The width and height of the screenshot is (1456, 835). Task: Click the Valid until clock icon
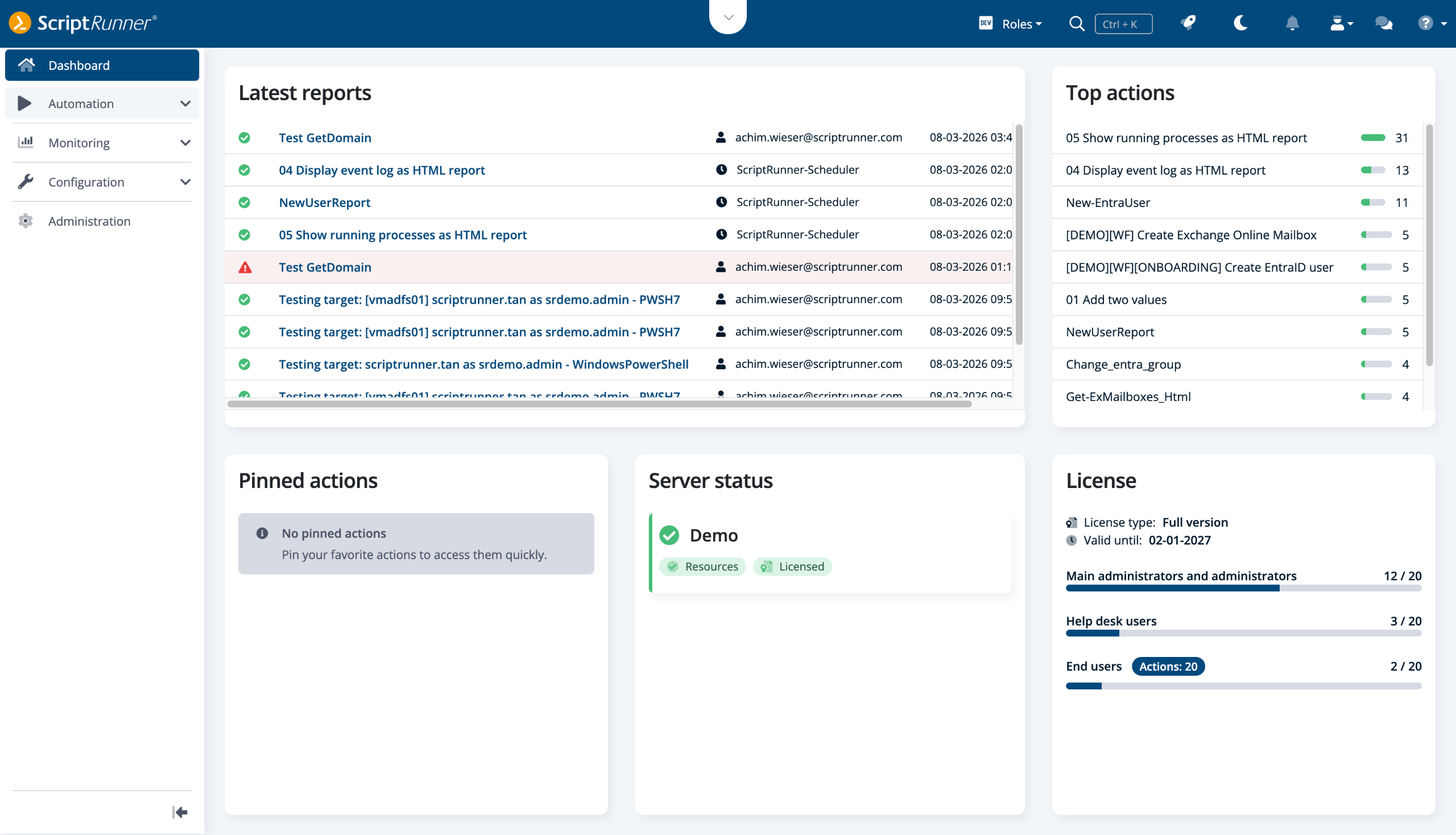pos(1071,540)
